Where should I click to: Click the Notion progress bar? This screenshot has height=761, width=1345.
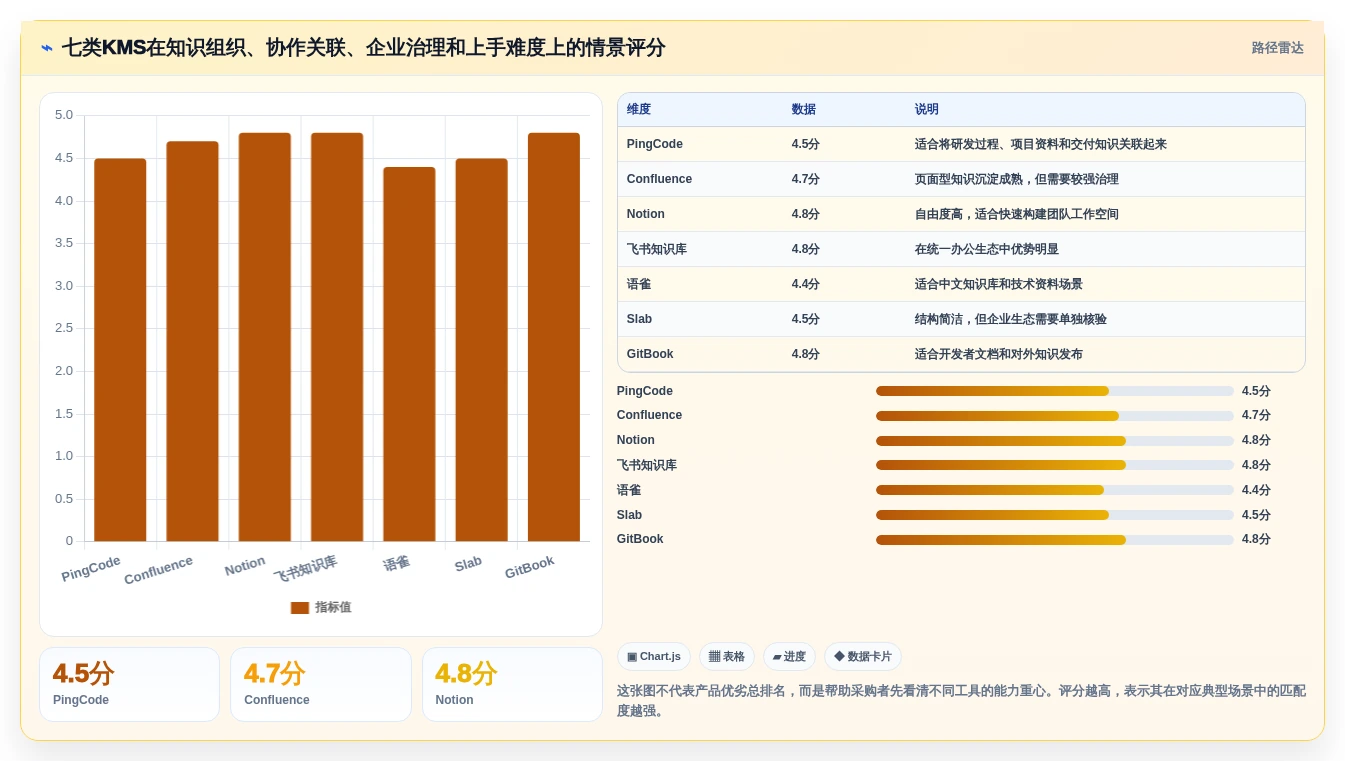pyautogui.click(x=1055, y=441)
